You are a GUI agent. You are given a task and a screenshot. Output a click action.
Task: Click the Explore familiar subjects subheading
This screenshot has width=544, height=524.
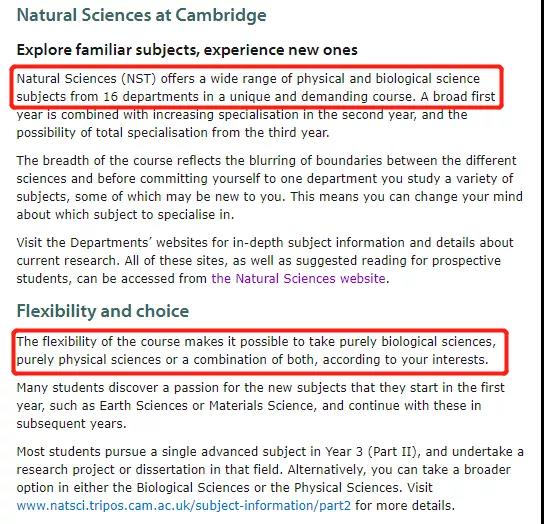point(187,50)
